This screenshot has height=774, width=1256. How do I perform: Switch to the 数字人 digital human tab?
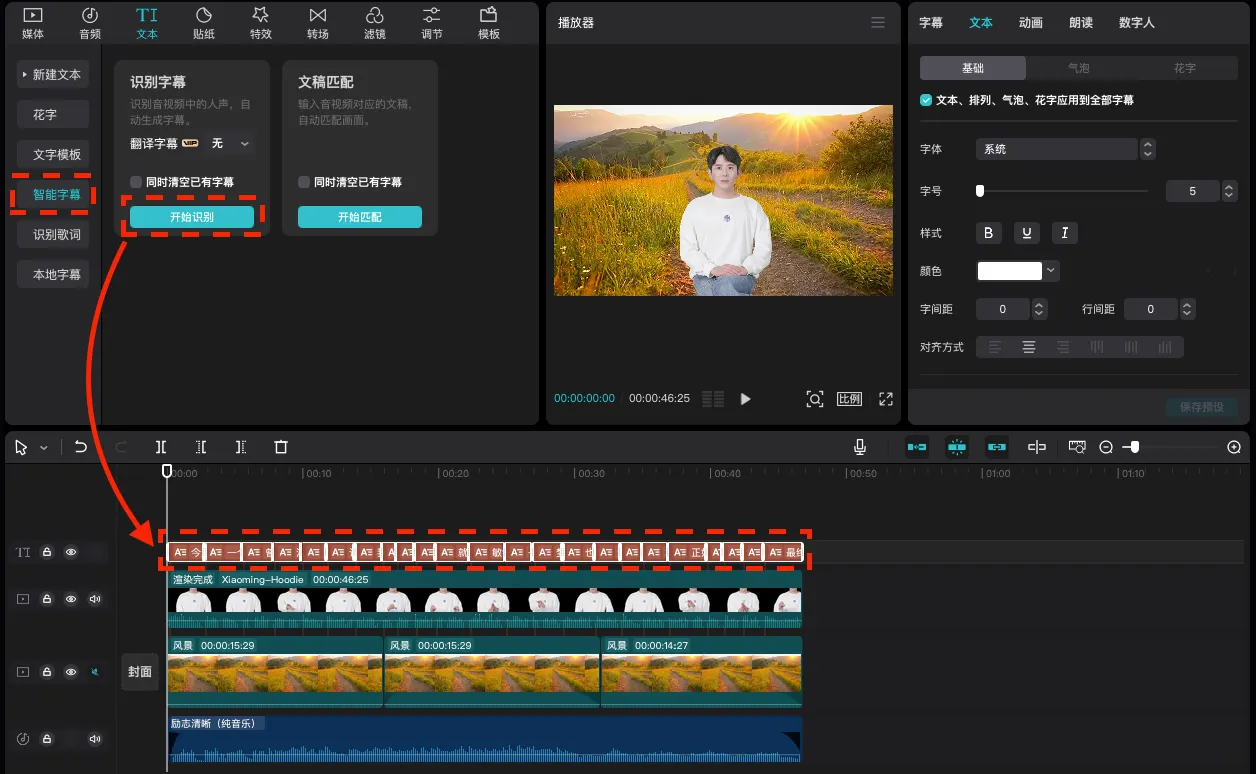tap(1137, 22)
